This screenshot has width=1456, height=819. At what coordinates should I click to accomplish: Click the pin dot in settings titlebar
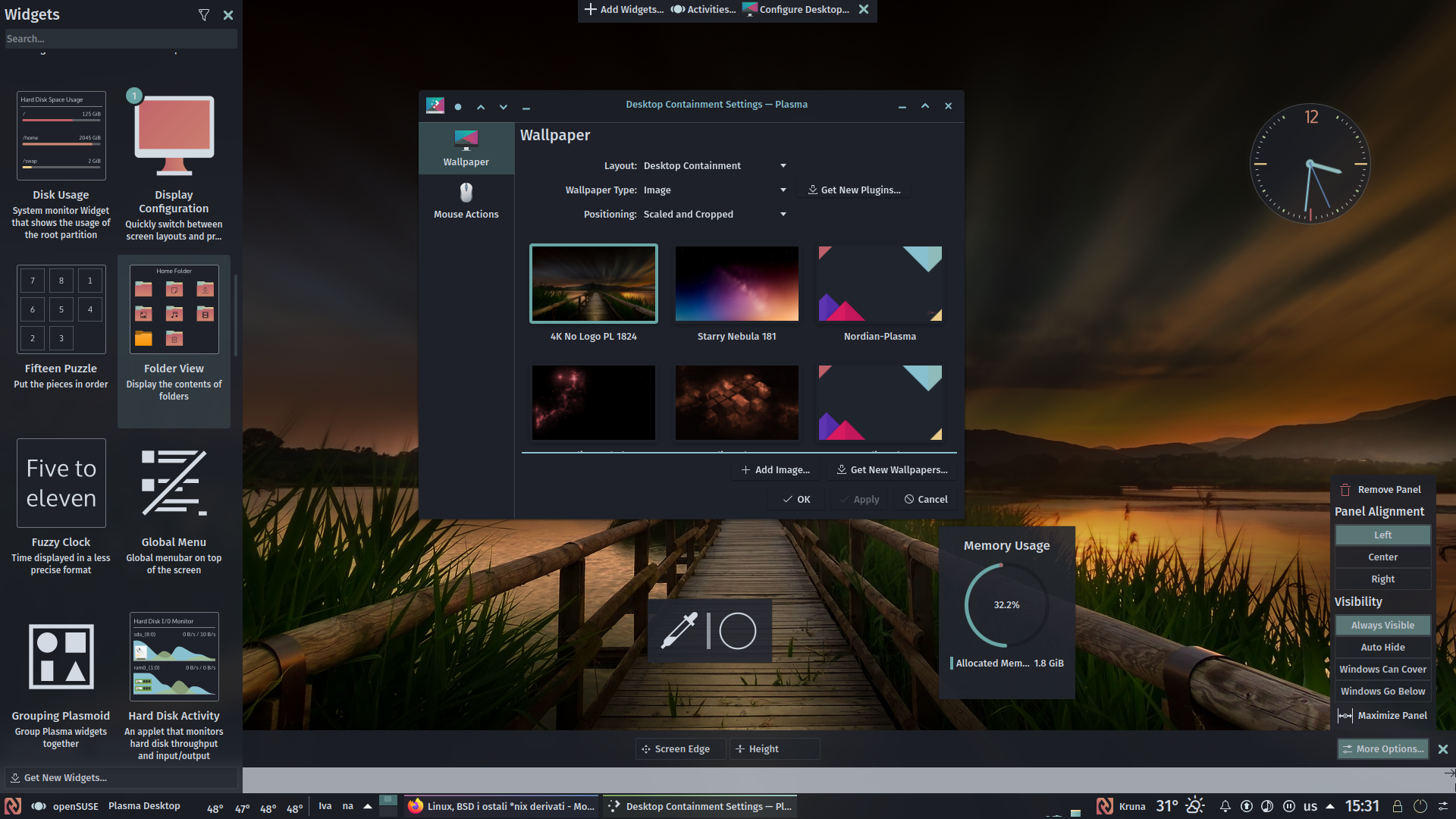point(458,107)
